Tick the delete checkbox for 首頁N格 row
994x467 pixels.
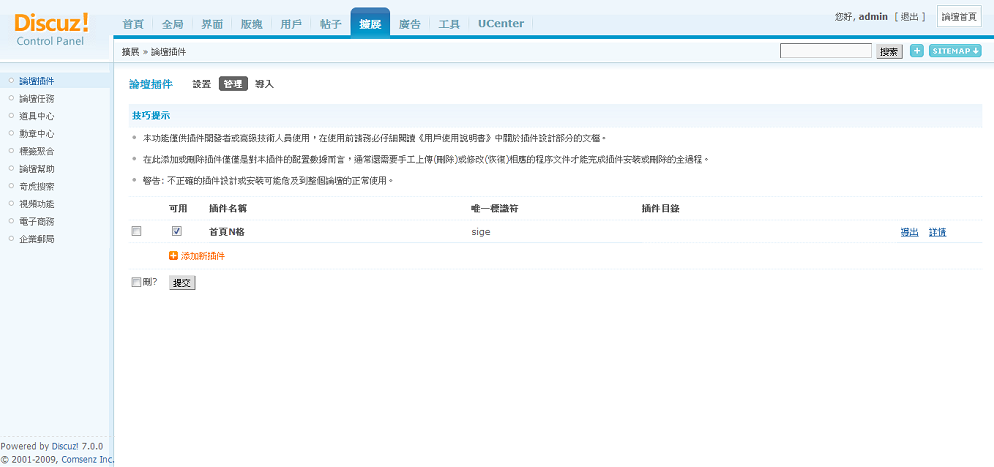click(136, 231)
